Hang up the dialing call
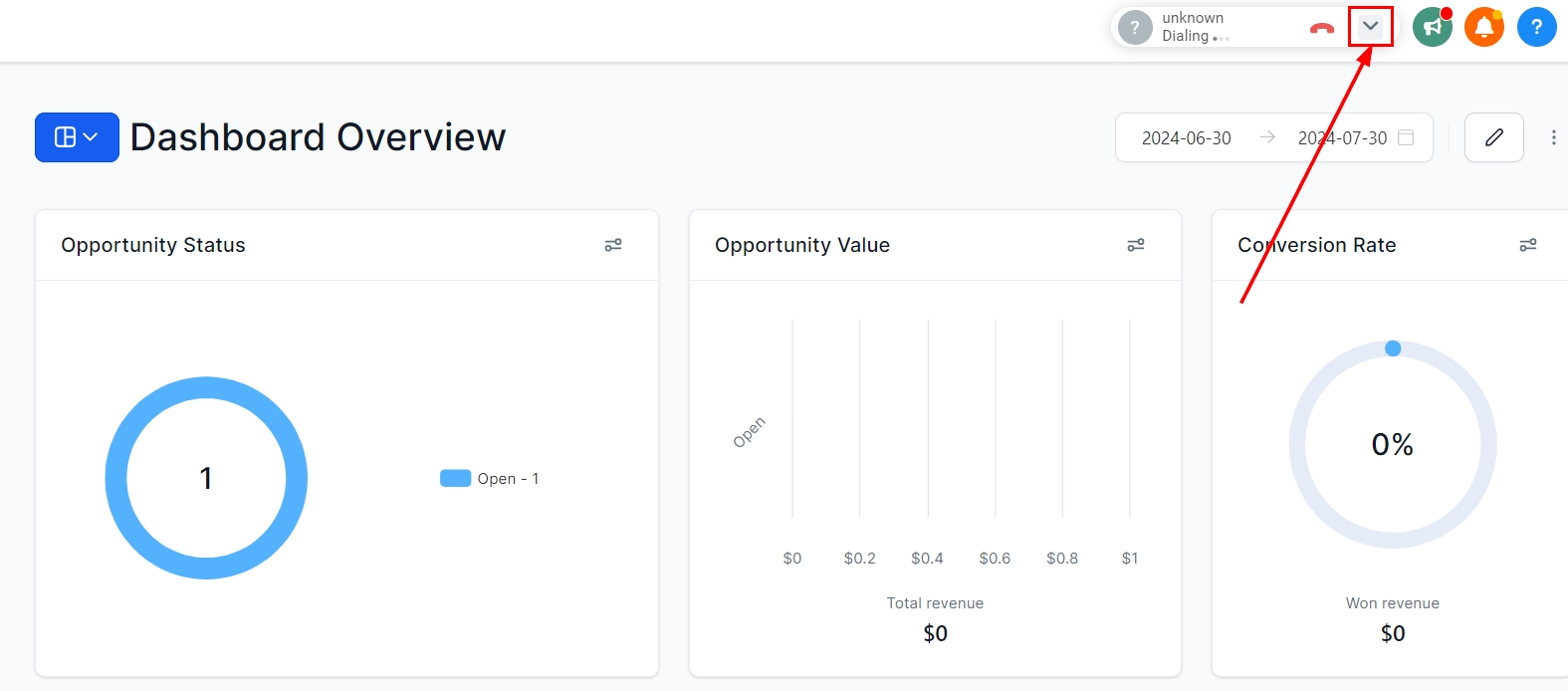Image resolution: width=1568 pixels, height=691 pixels. tap(1321, 28)
